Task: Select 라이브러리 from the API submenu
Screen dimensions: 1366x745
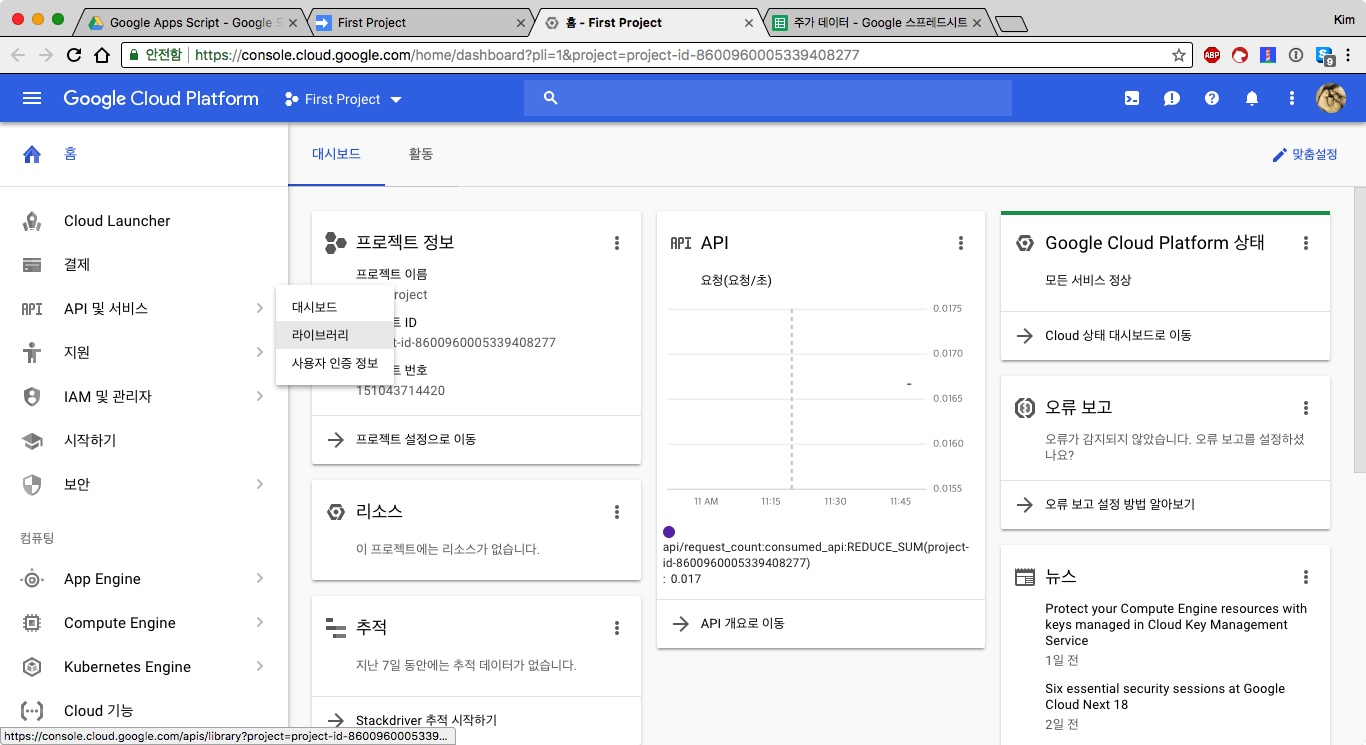Action: click(x=320, y=335)
